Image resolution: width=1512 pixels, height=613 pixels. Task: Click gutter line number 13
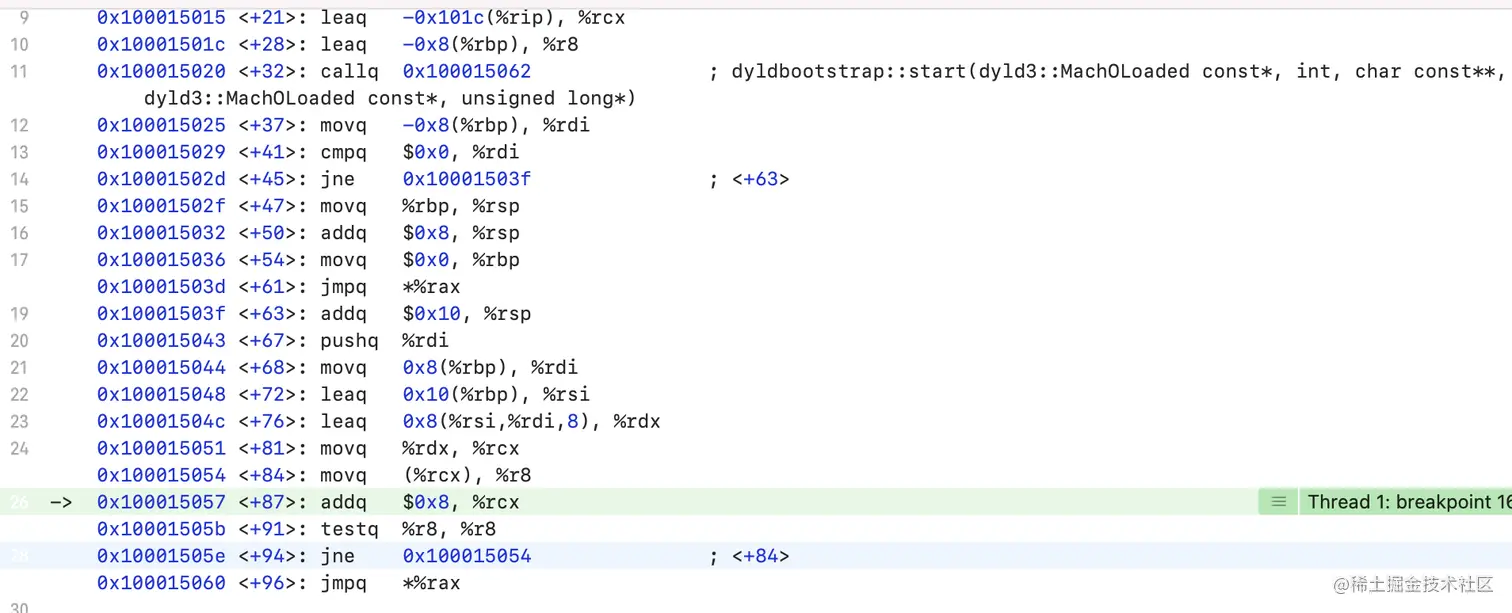[19, 153]
